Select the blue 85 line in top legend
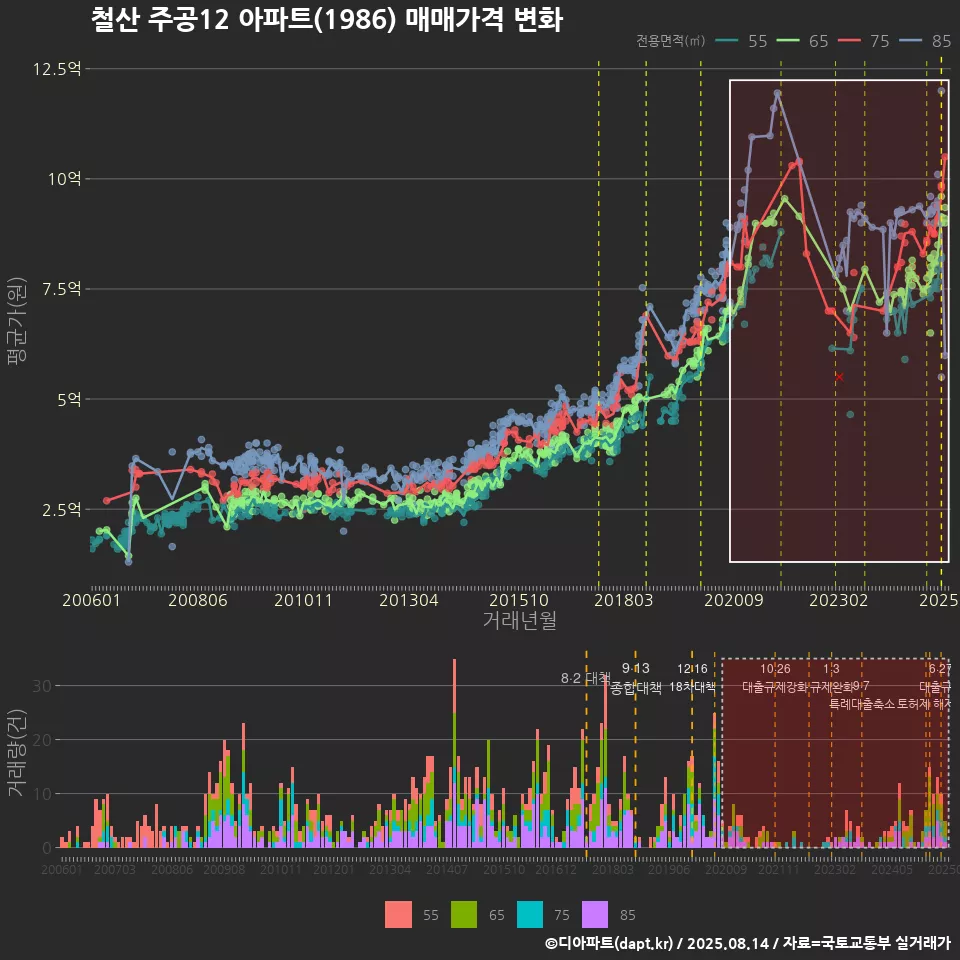This screenshot has width=960, height=960. [x=911, y=41]
